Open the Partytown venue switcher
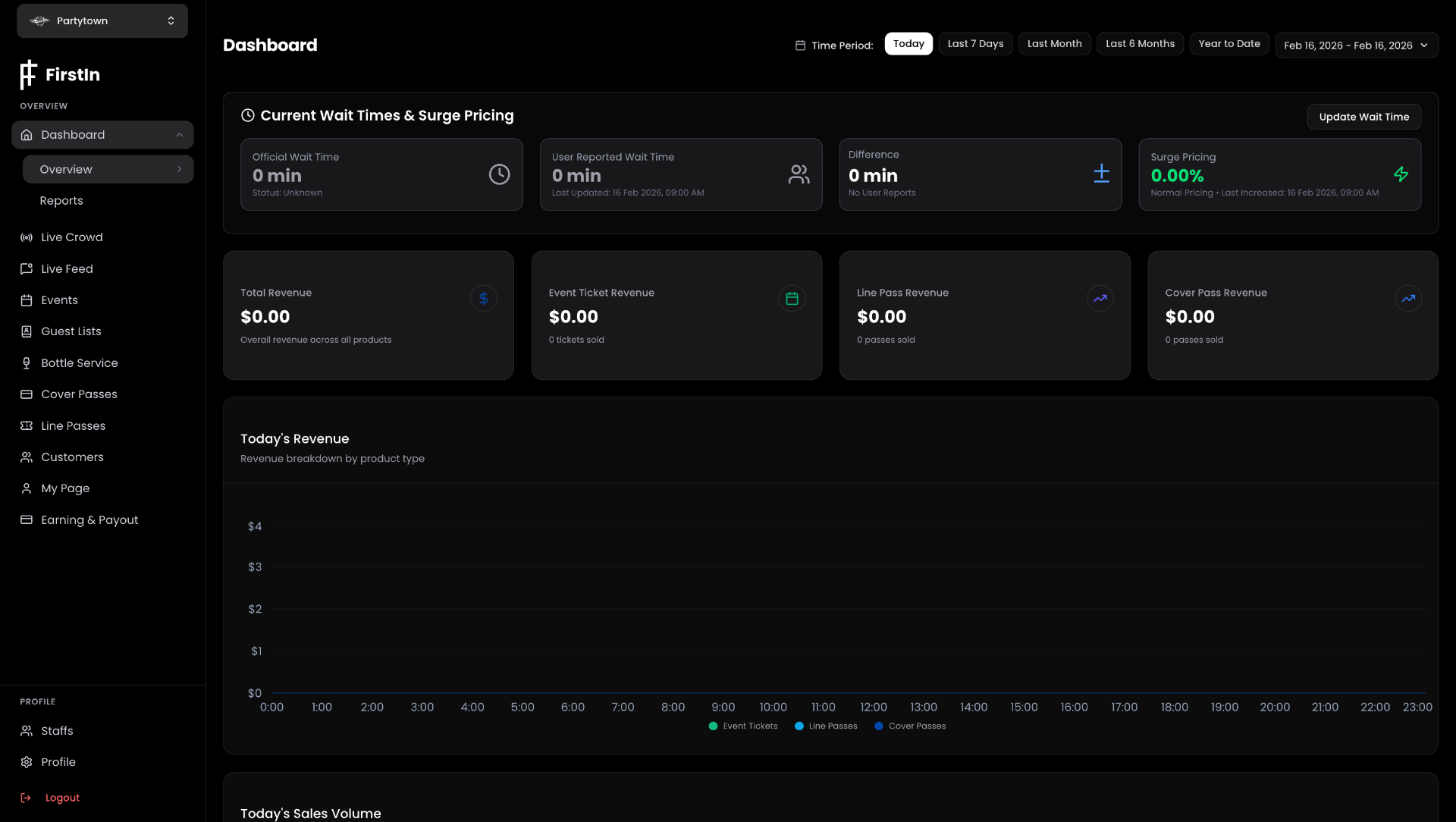Image resolution: width=1456 pixels, height=822 pixels. click(x=102, y=20)
